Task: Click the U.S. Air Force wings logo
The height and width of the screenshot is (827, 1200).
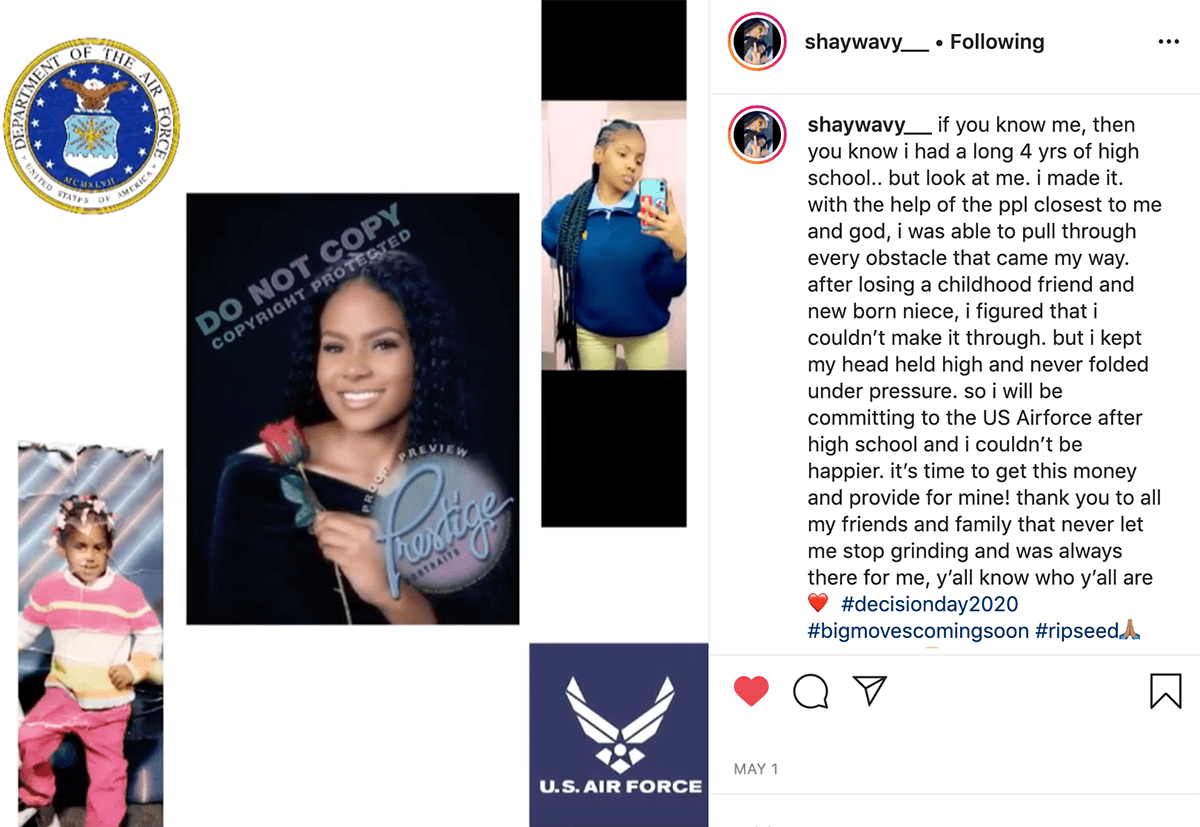Action: coord(619,735)
